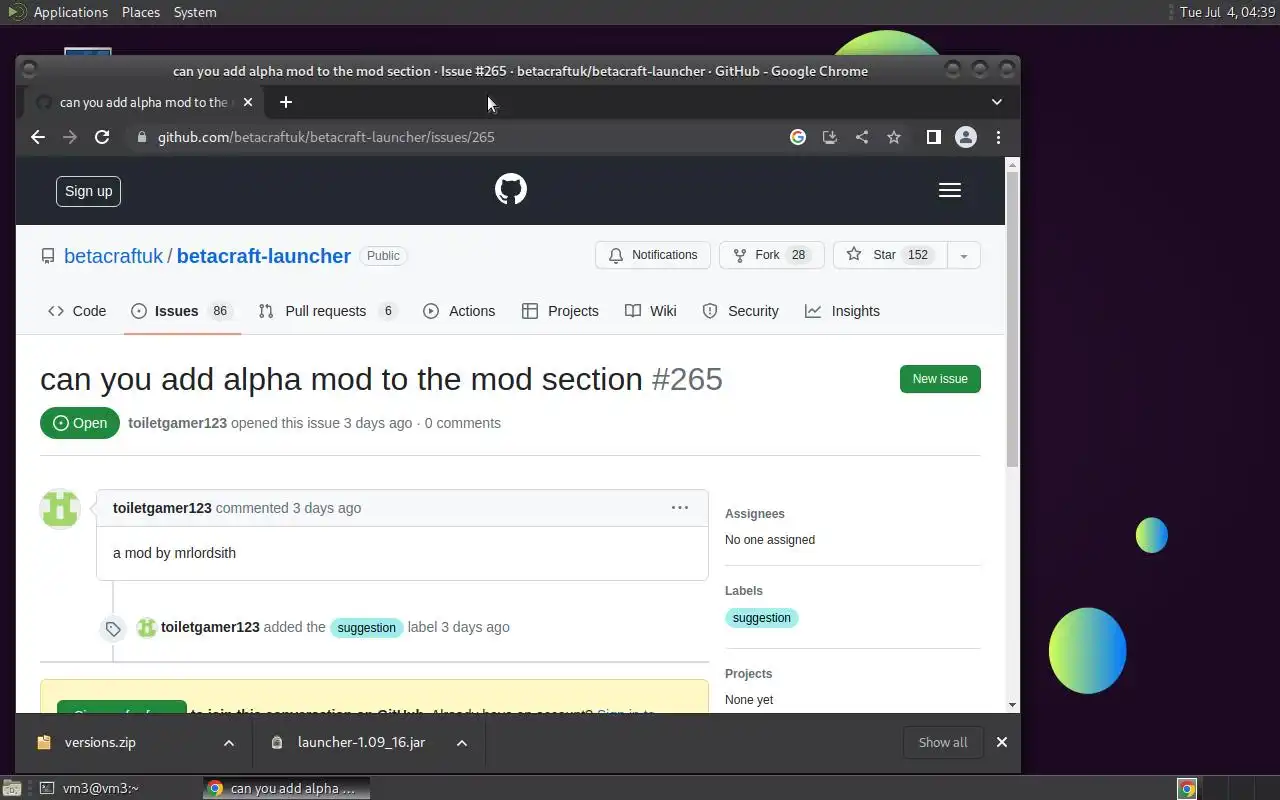1280x800 pixels.
Task: Click the browser back arrow
Action: click(x=38, y=137)
